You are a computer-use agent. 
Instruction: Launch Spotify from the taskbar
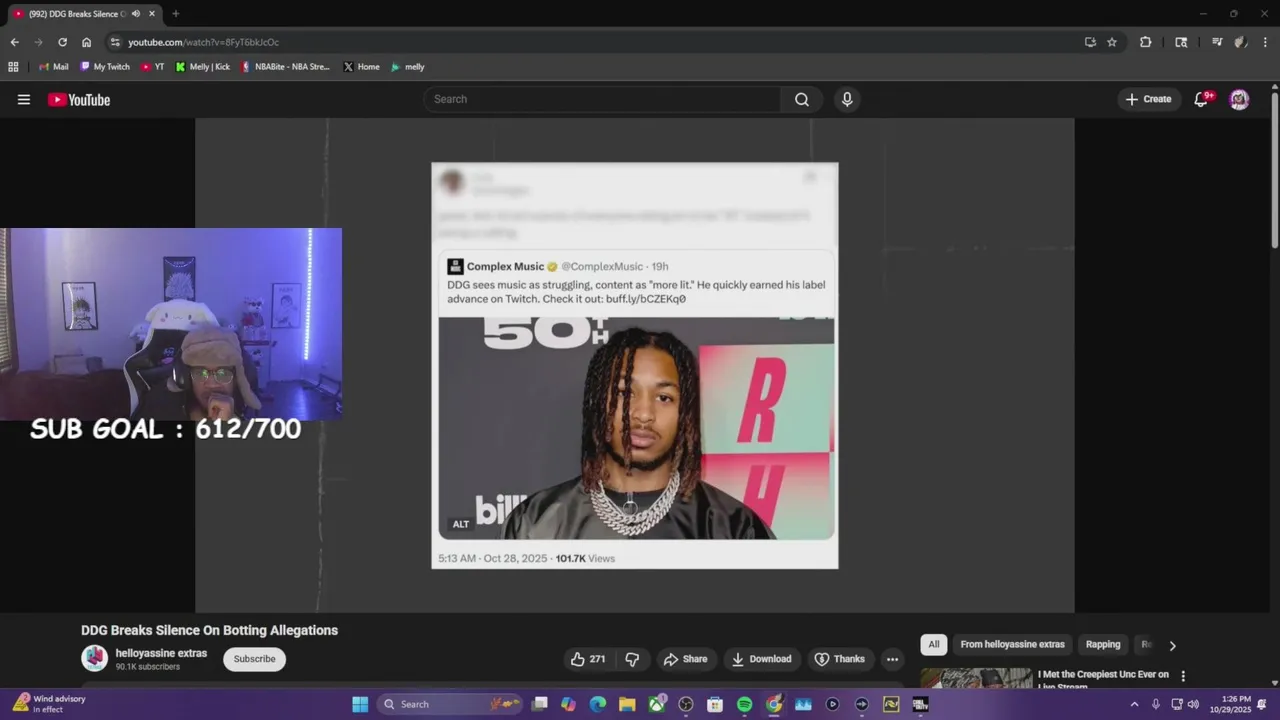744,704
